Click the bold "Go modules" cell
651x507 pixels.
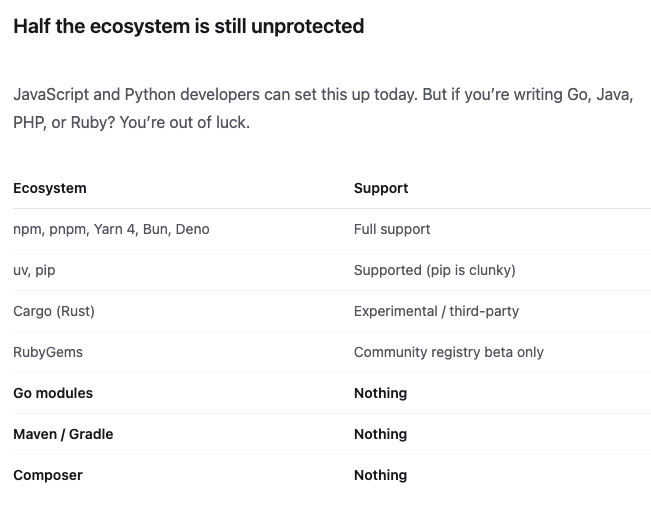[53, 393]
